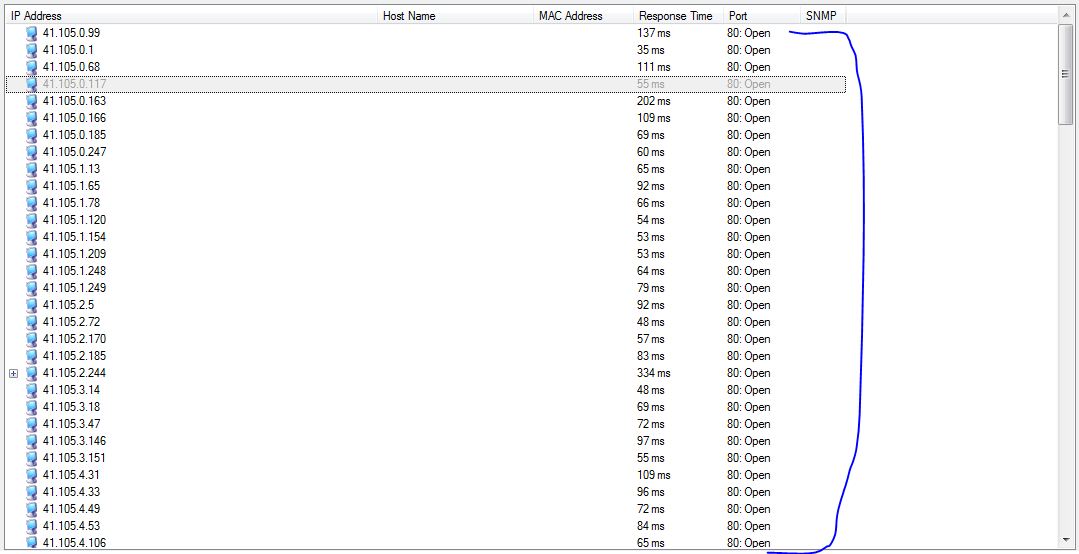Click the vertical scrollbar thumb
Viewport: 1079px width, 554px height.
click(1066, 75)
